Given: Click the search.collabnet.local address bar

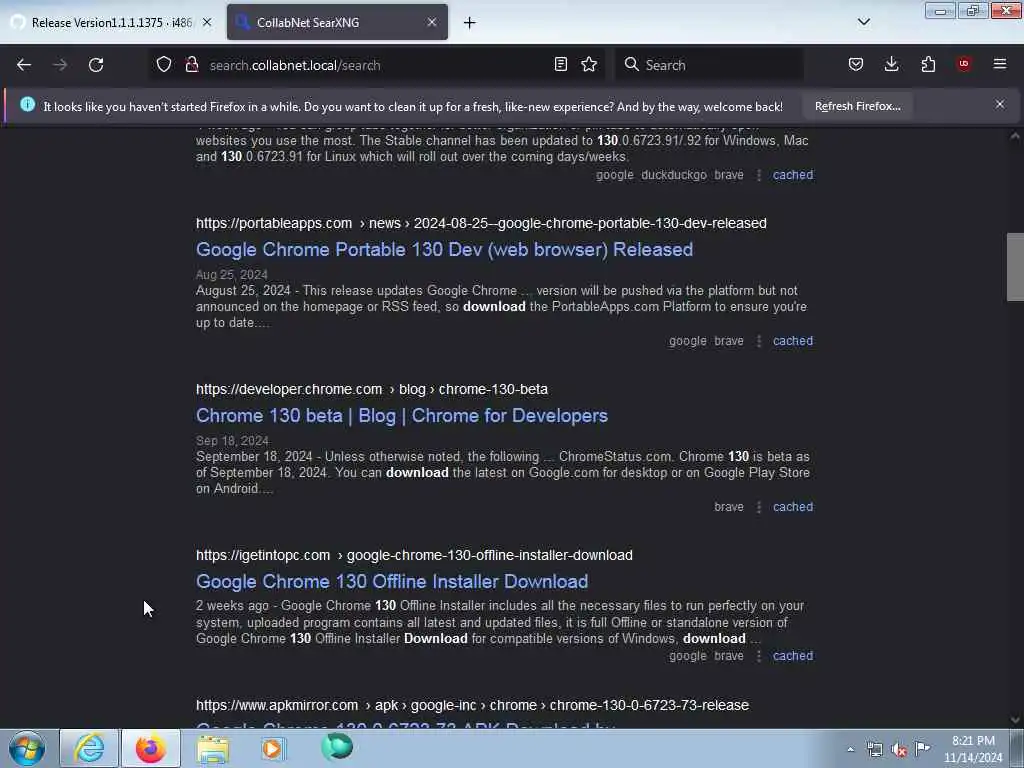Looking at the screenshot, I should tap(379, 65).
